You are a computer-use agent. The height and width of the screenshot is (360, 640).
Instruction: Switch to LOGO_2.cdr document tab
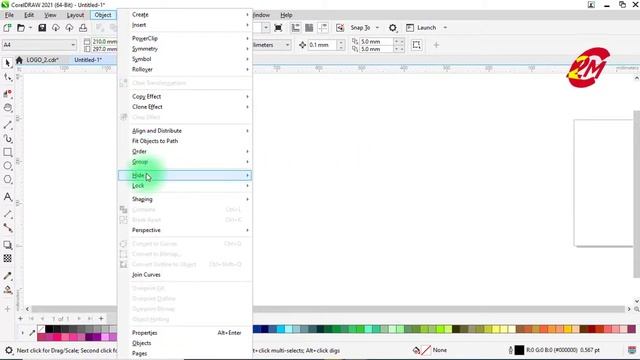[42, 60]
